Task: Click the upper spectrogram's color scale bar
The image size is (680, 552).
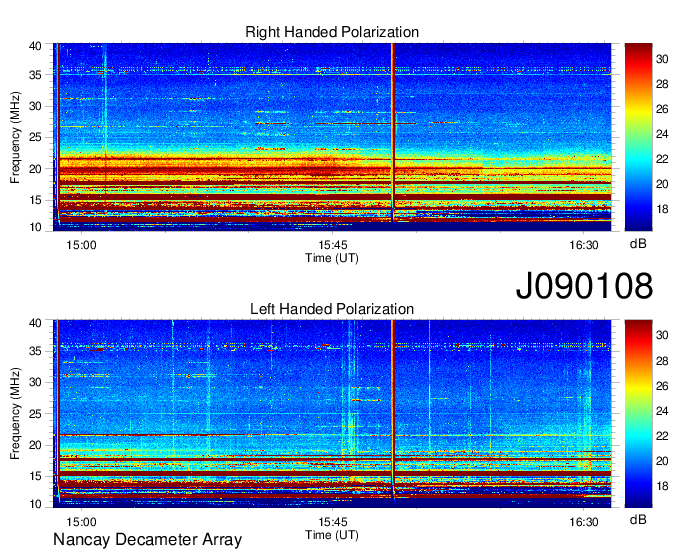Action: [x=638, y=137]
